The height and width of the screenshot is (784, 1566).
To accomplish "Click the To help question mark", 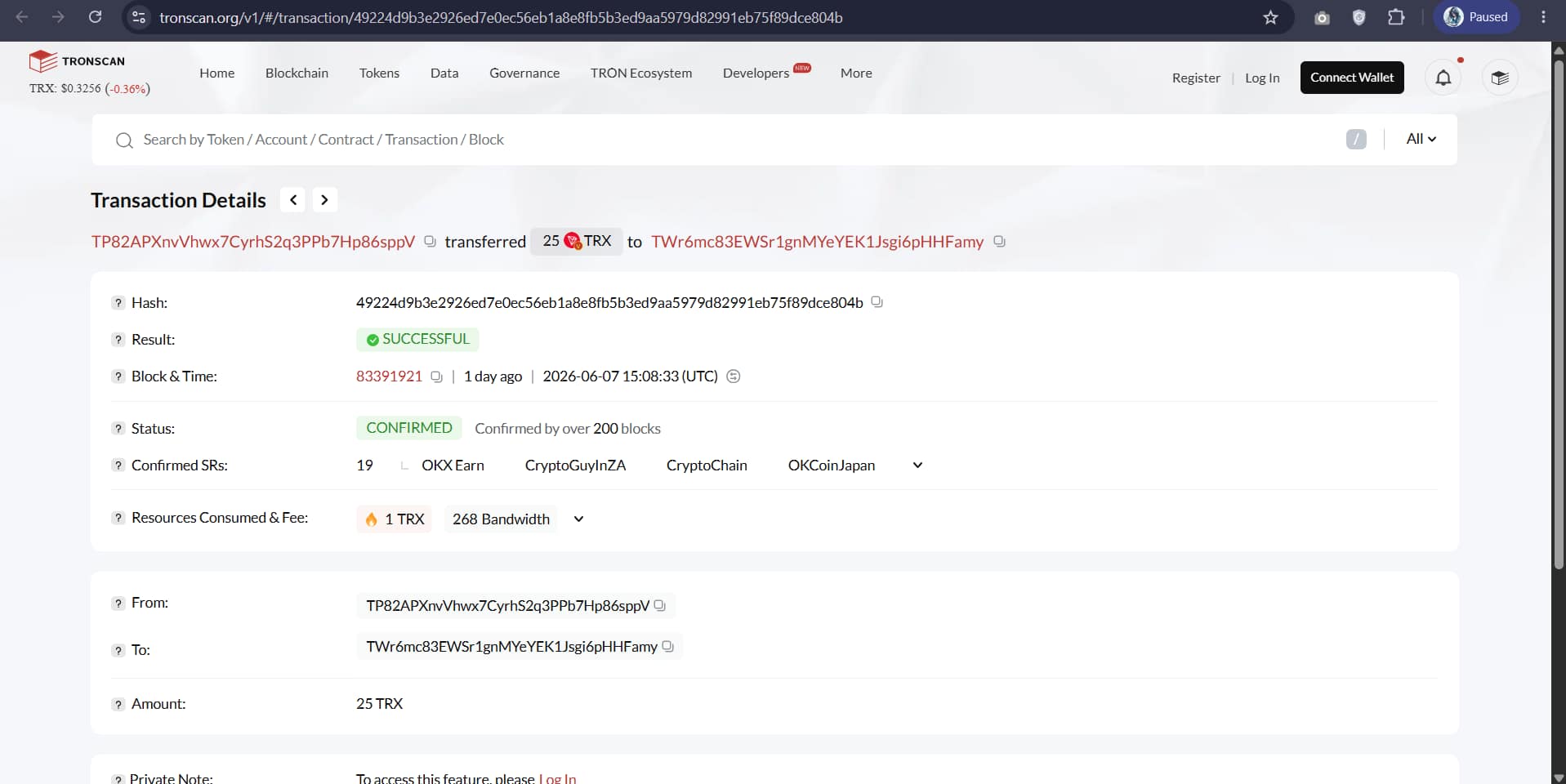I will point(118,650).
